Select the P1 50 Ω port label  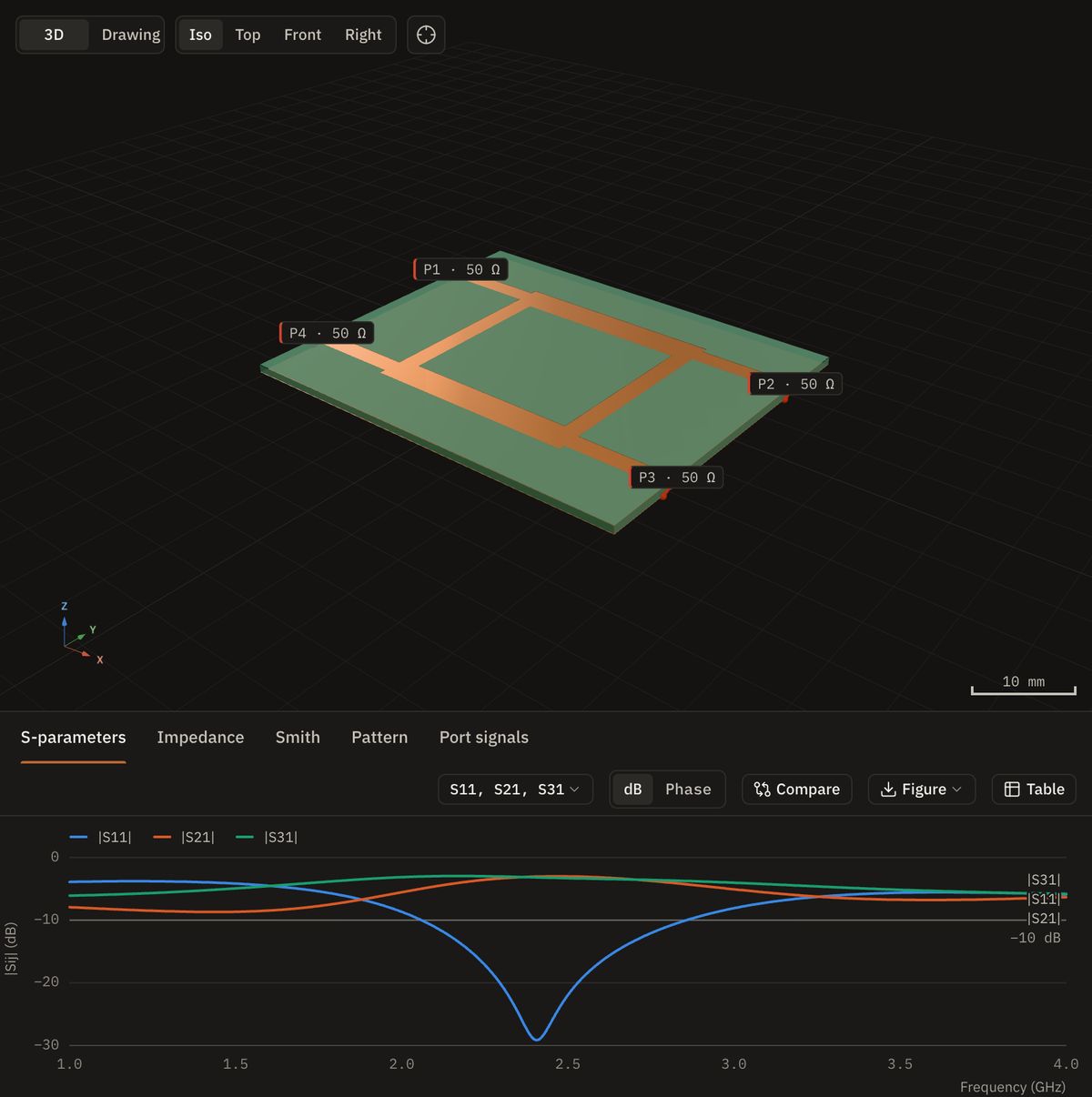[x=460, y=269]
